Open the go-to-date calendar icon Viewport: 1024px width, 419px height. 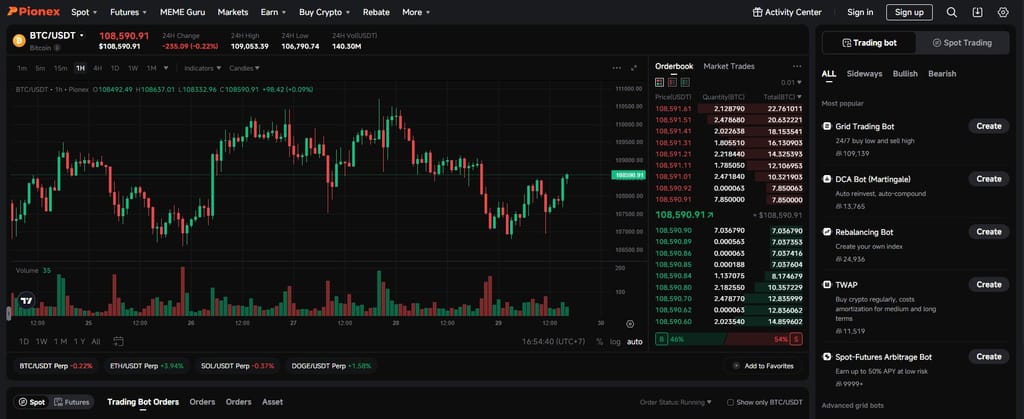(118, 341)
